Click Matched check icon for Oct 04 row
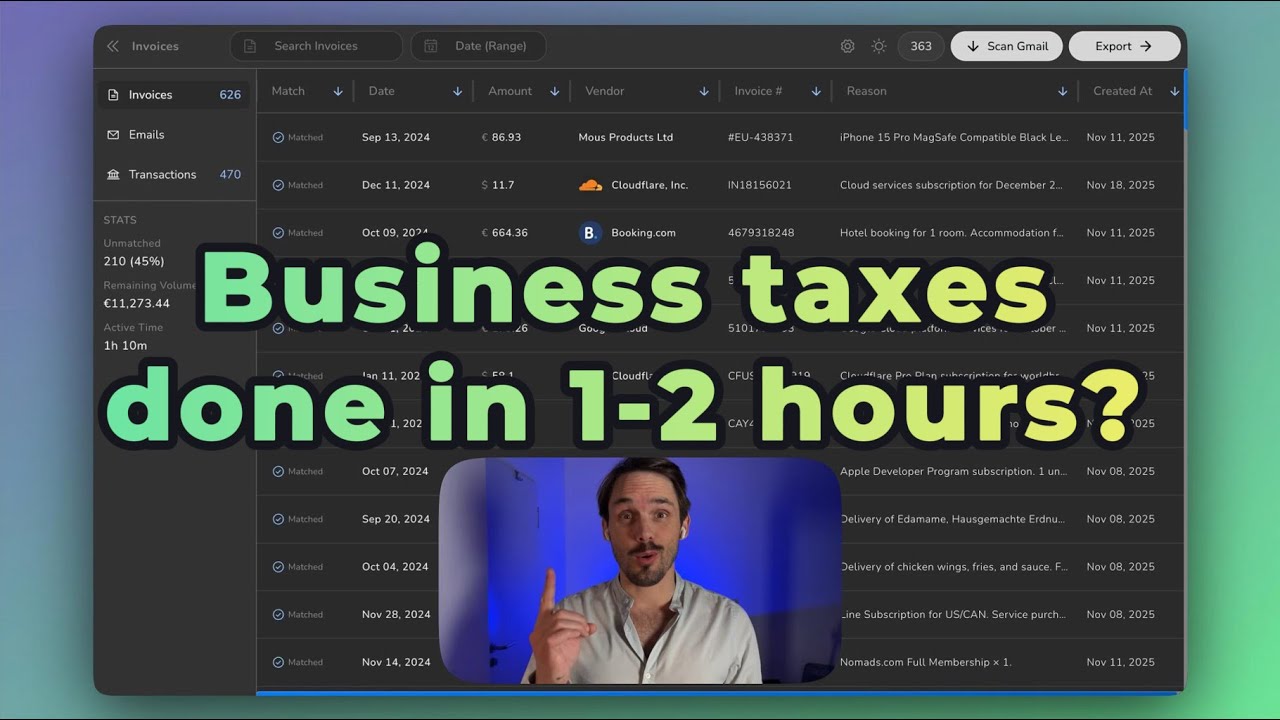Viewport: 1280px width, 720px height. (278, 567)
